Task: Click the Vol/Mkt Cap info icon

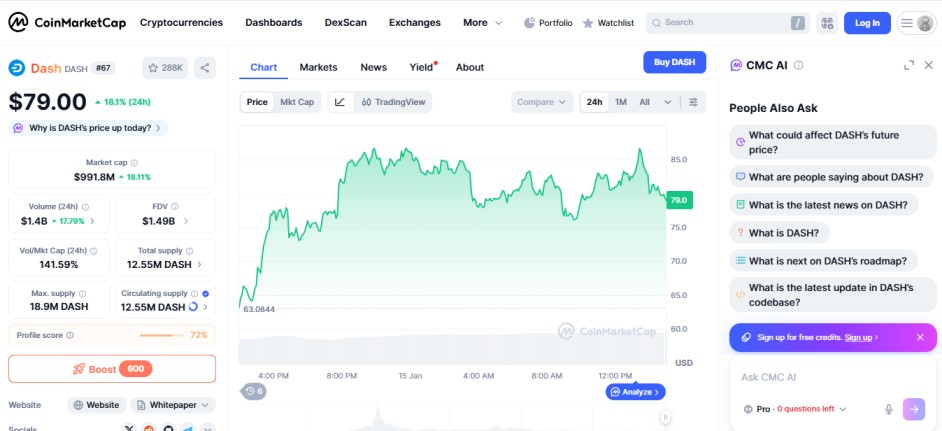Action: tap(93, 251)
